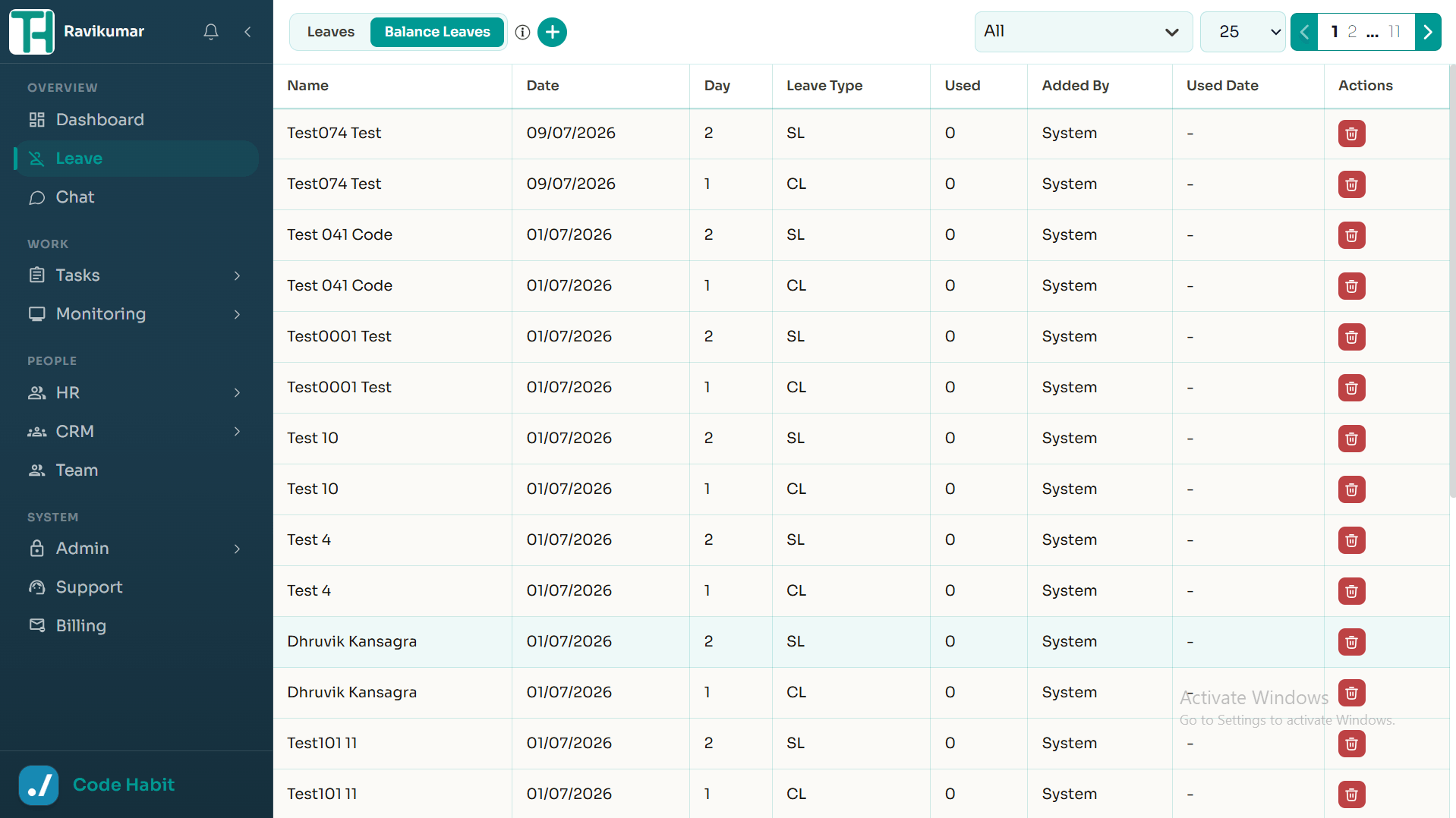Screen dimensions: 1456x818
Task: Delete the Test 10 CL row
Action: tap(1351, 489)
